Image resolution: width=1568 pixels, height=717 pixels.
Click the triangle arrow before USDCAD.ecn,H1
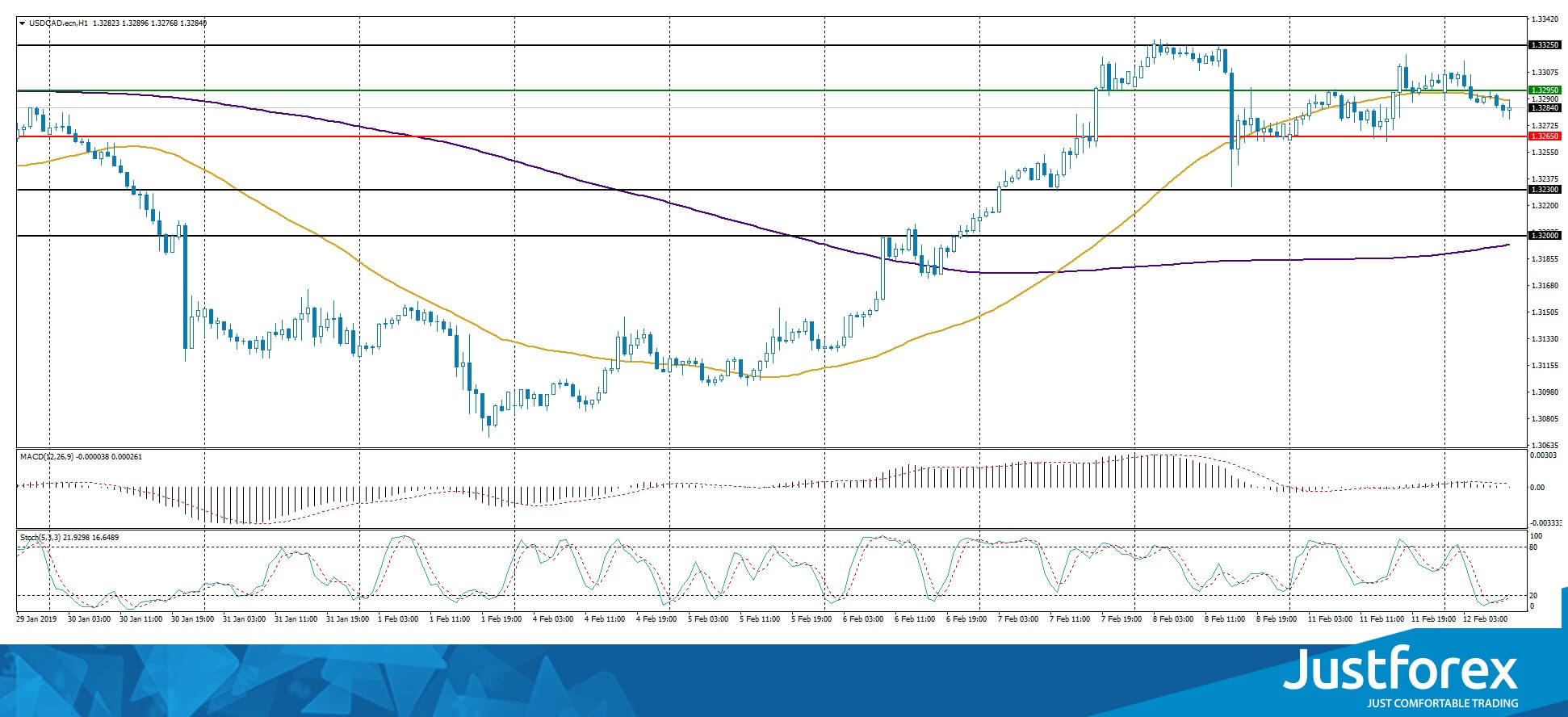tap(23, 23)
